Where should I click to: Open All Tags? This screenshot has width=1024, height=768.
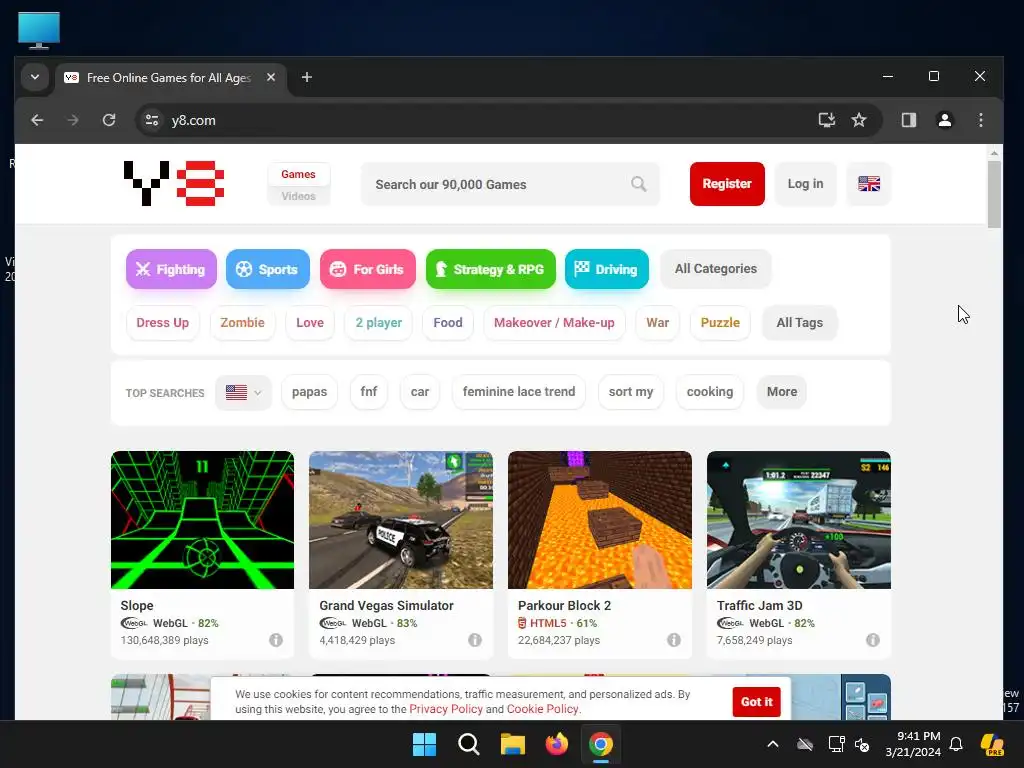click(799, 323)
